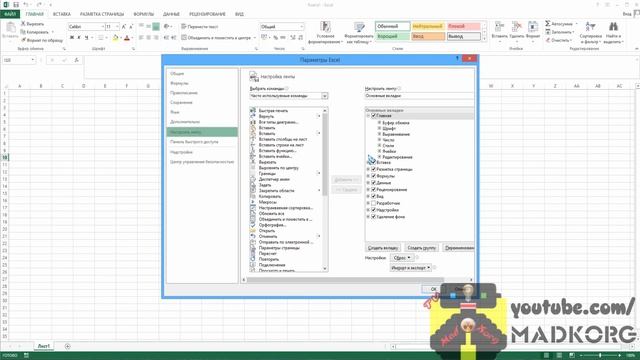Viewport: 640px width, 360px height.
Task: Toggle Underline (Ч) formatting
Action: [86, 38]
